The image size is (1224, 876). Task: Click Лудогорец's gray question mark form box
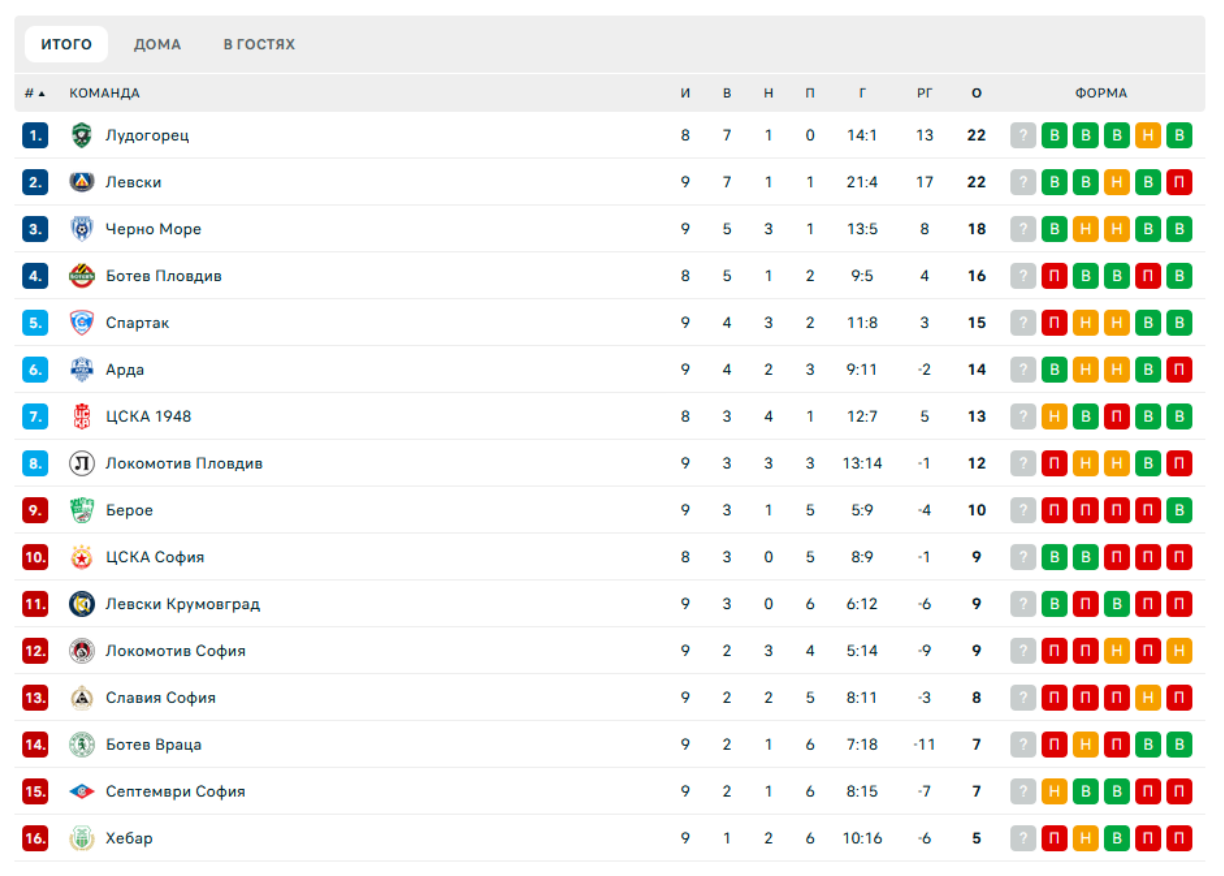1023,135
